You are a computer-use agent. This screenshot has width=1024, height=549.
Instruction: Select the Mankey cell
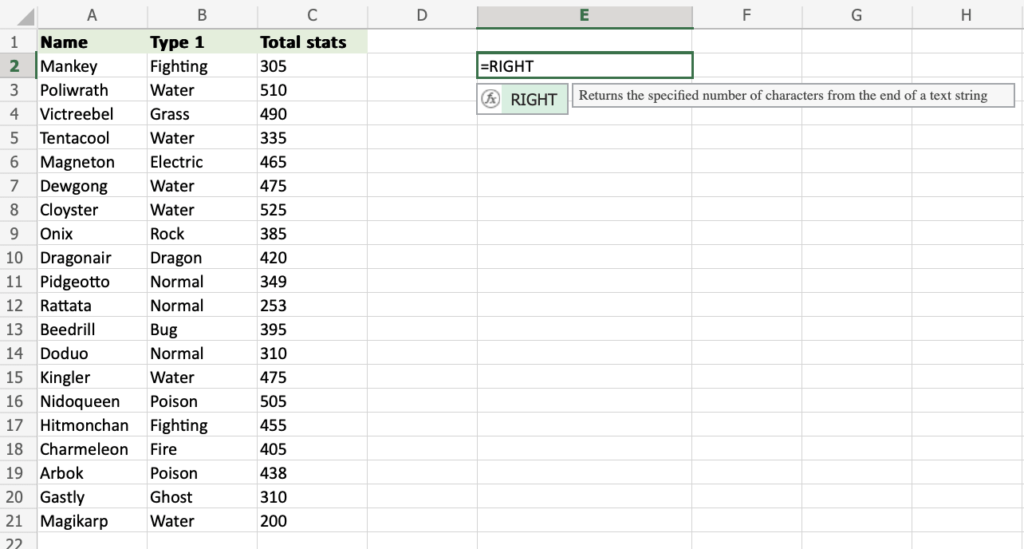click(92, 66)
